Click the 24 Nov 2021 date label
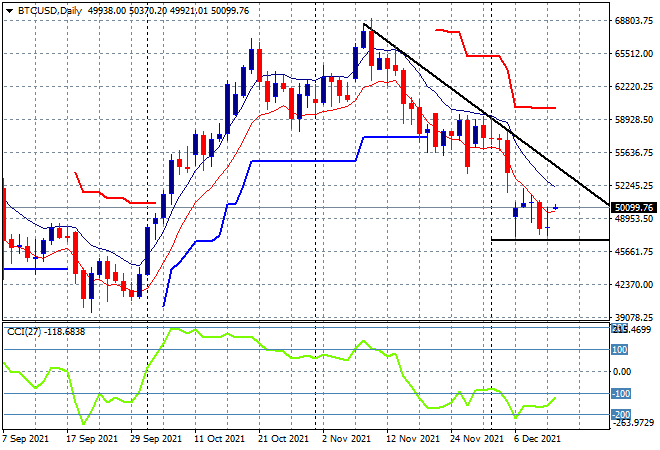The image size is (660, 450). [476, 439]
